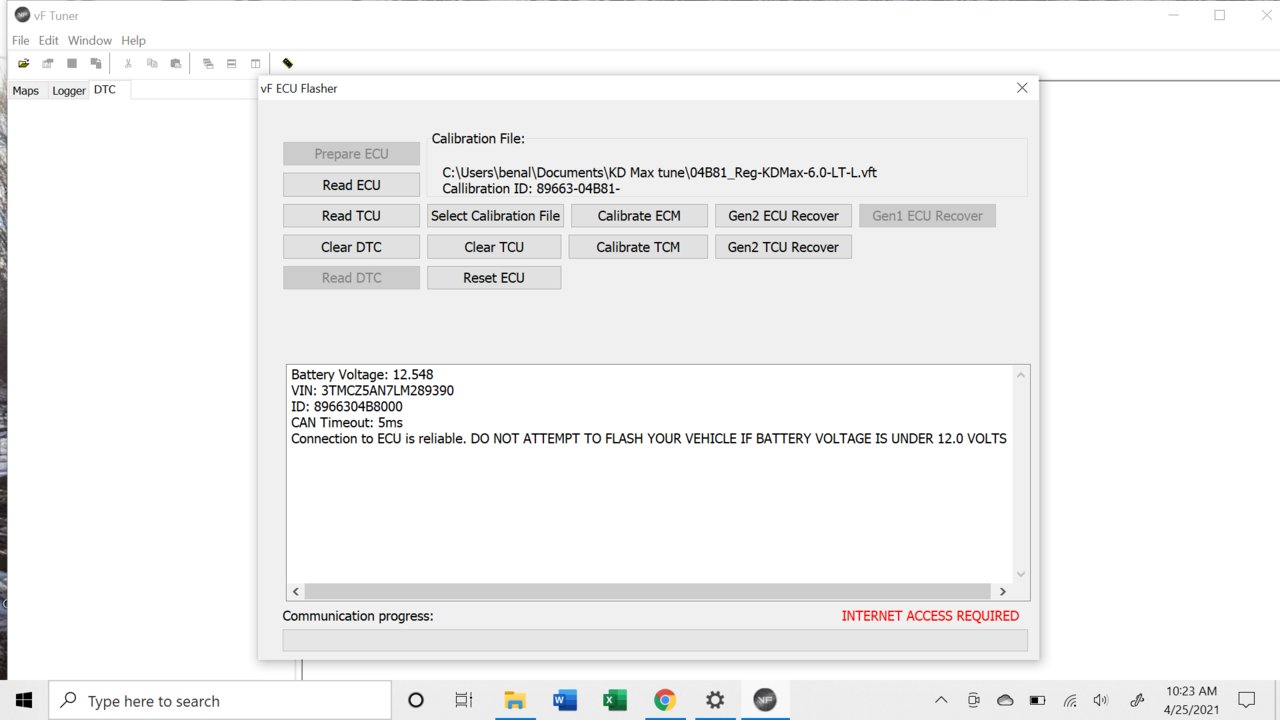Image resolution: width=1280 pixels, height=720 pixels.
Task: Click the calibration file path text
Action: [659, 172]
